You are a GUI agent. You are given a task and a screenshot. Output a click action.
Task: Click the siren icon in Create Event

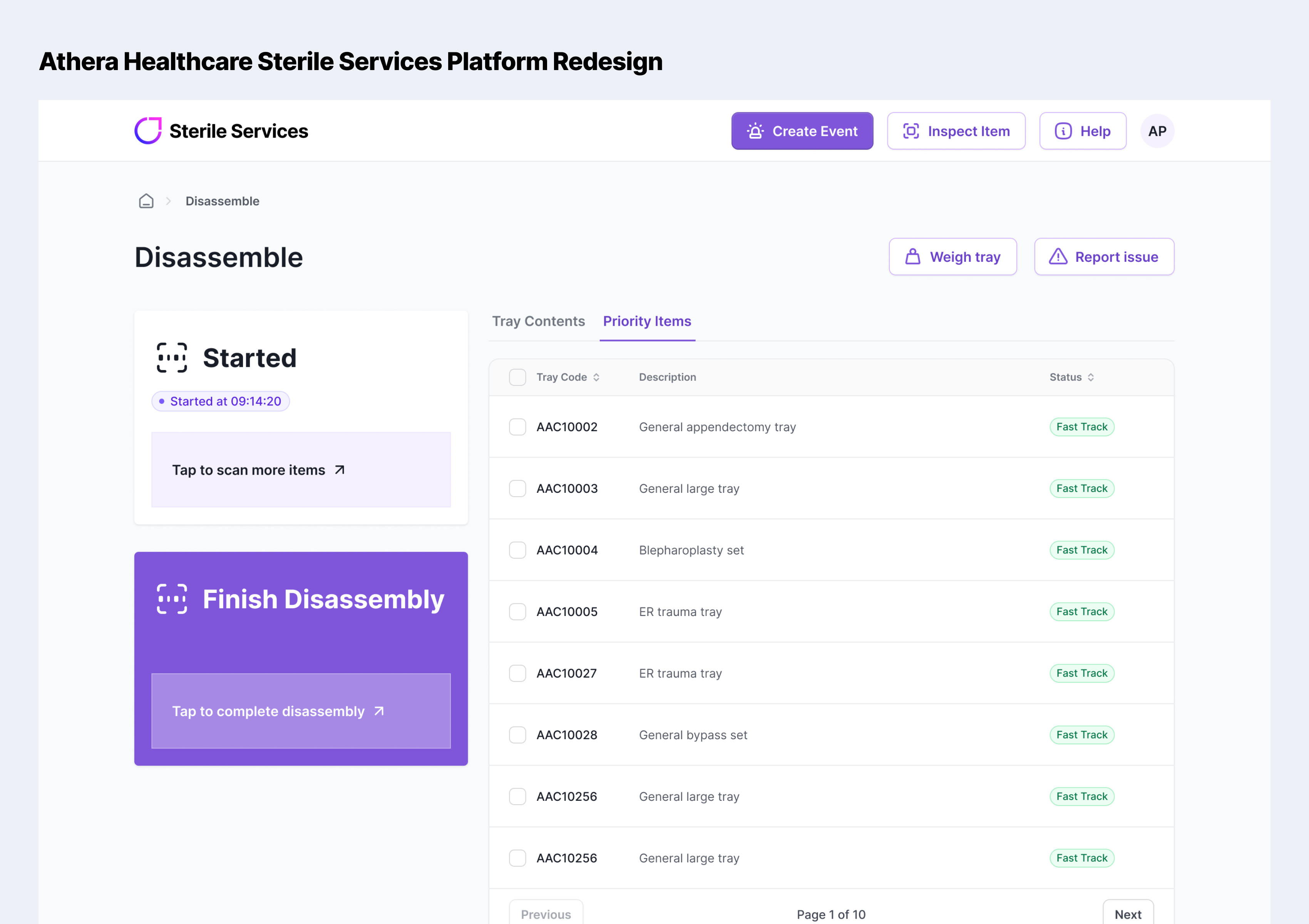coord(755,131)
